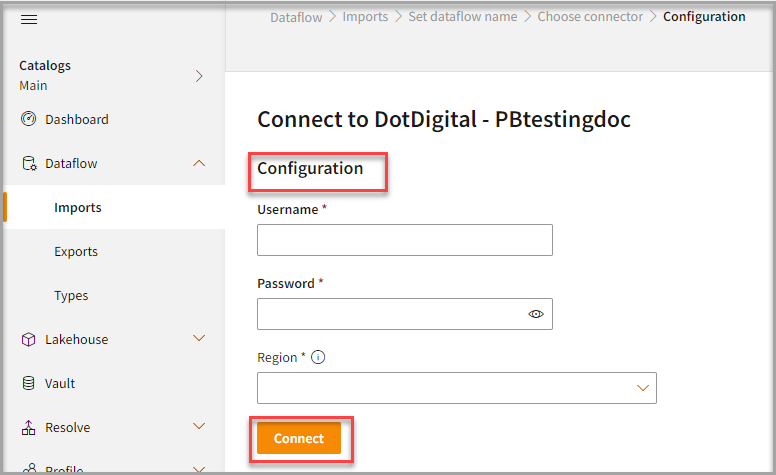
Task: Select Exports in the sidebar
Action: (x=76, y=252)
